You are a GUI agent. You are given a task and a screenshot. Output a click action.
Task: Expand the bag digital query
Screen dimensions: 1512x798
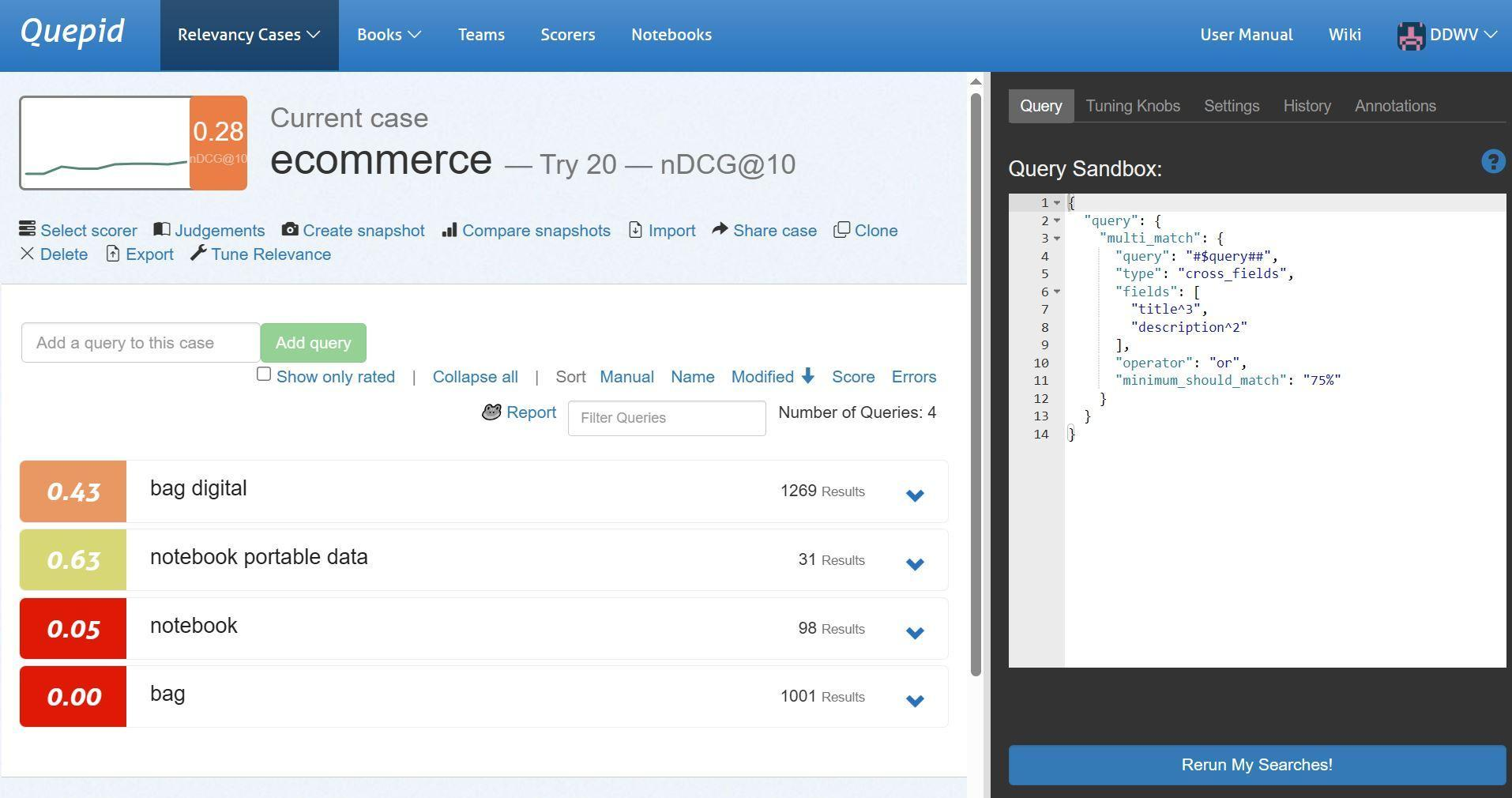click(x=915, y=495)
